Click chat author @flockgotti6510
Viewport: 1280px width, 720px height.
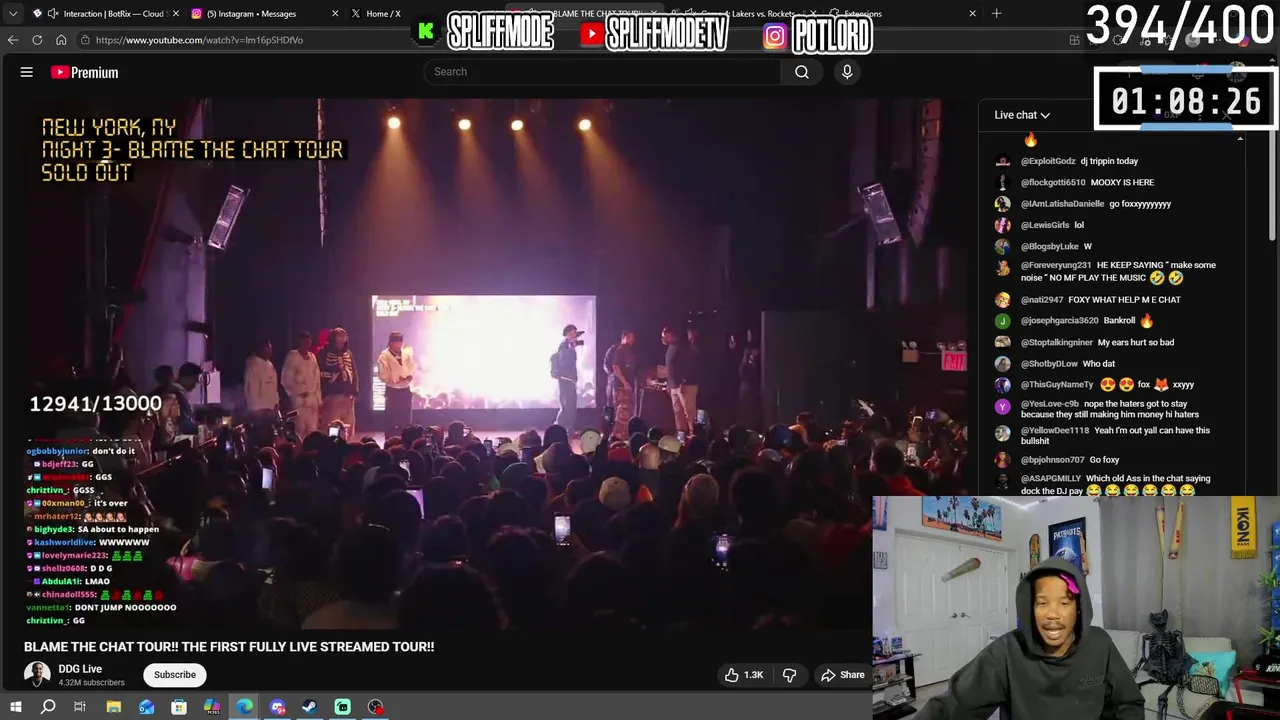[x=1053, y=183]
